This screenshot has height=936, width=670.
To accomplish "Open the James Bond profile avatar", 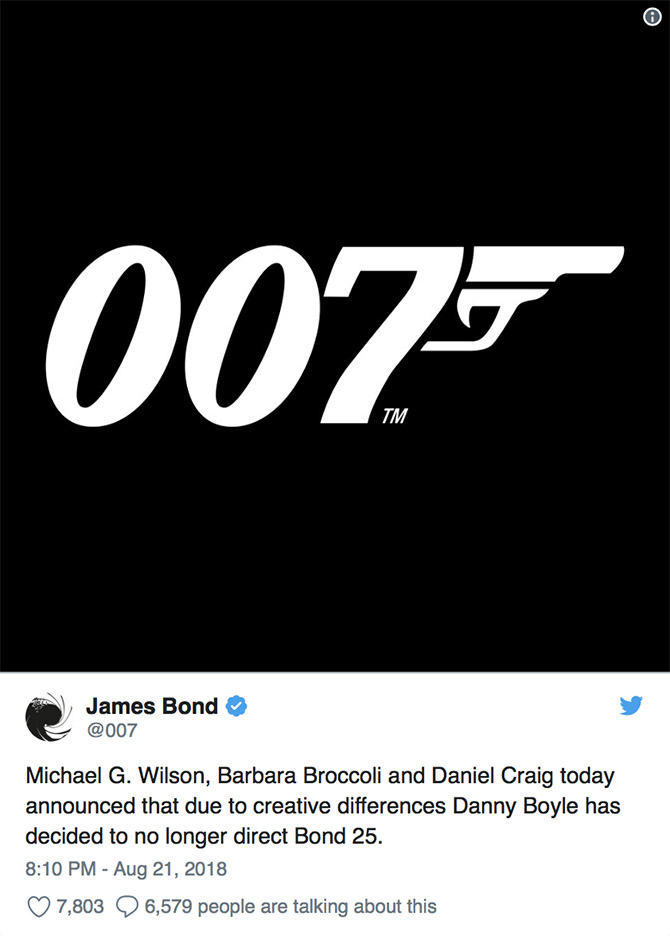I will point(49,716).
